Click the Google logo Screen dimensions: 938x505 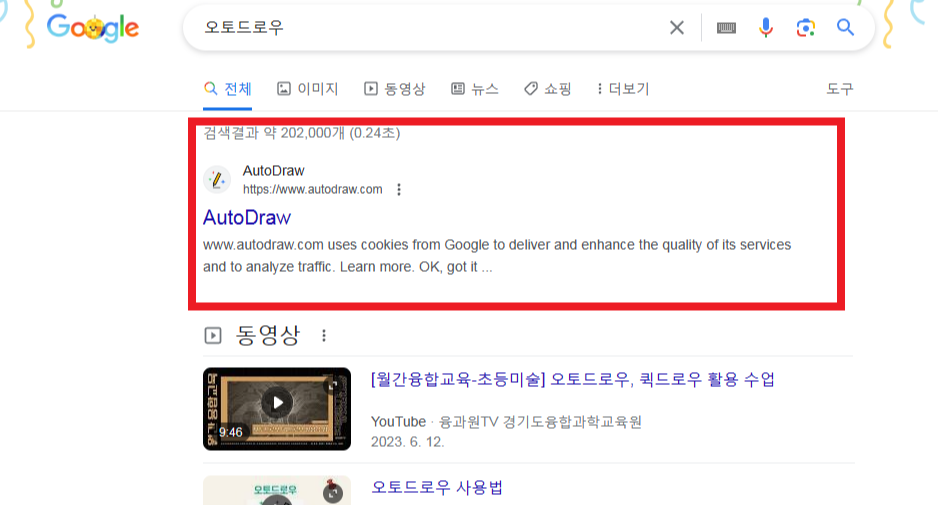coord(93,28)
